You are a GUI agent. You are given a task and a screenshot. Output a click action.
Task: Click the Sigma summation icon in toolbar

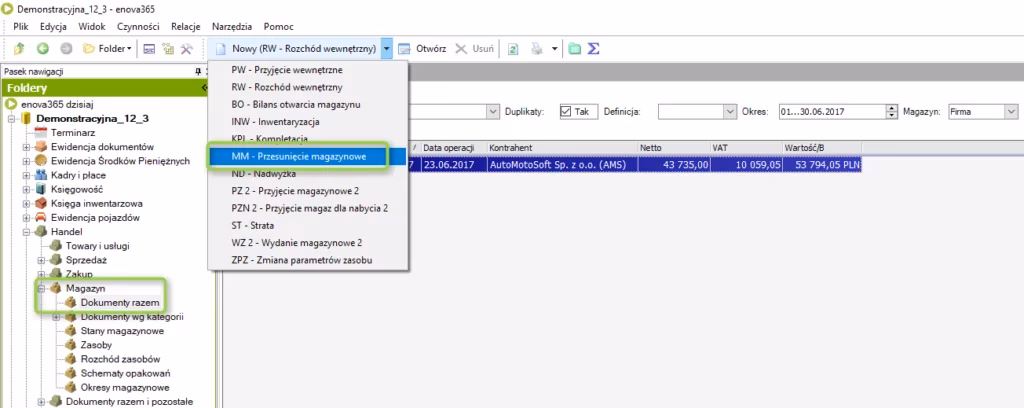point(593,48)
